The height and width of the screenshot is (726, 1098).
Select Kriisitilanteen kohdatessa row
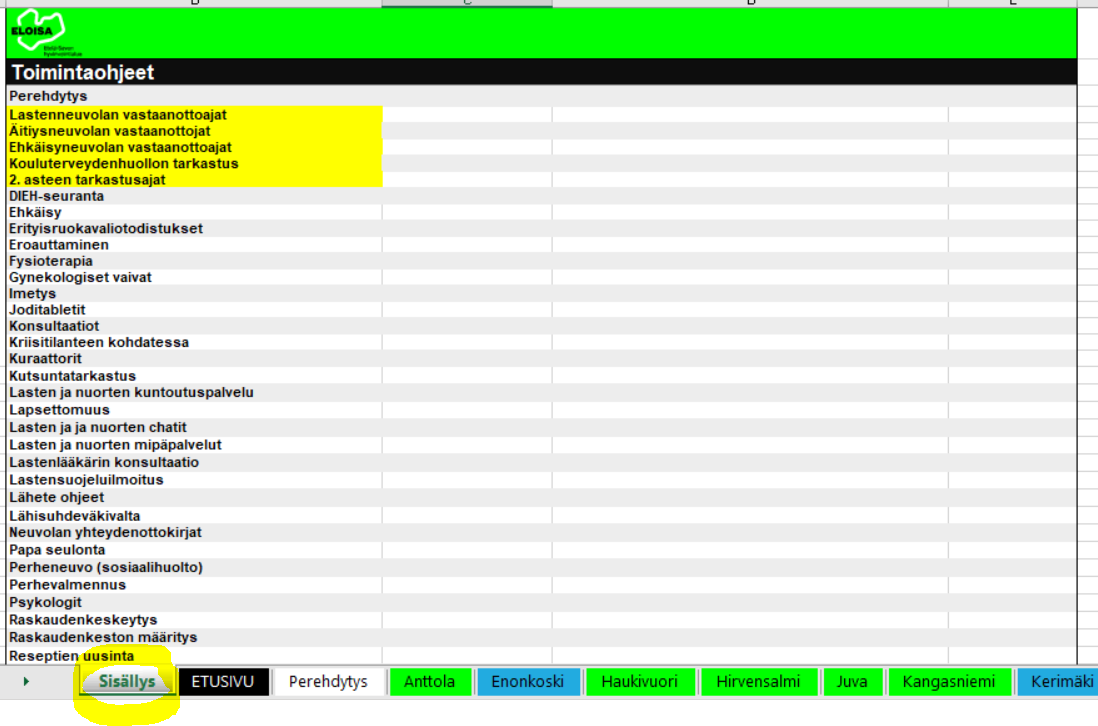coord(99,342)
